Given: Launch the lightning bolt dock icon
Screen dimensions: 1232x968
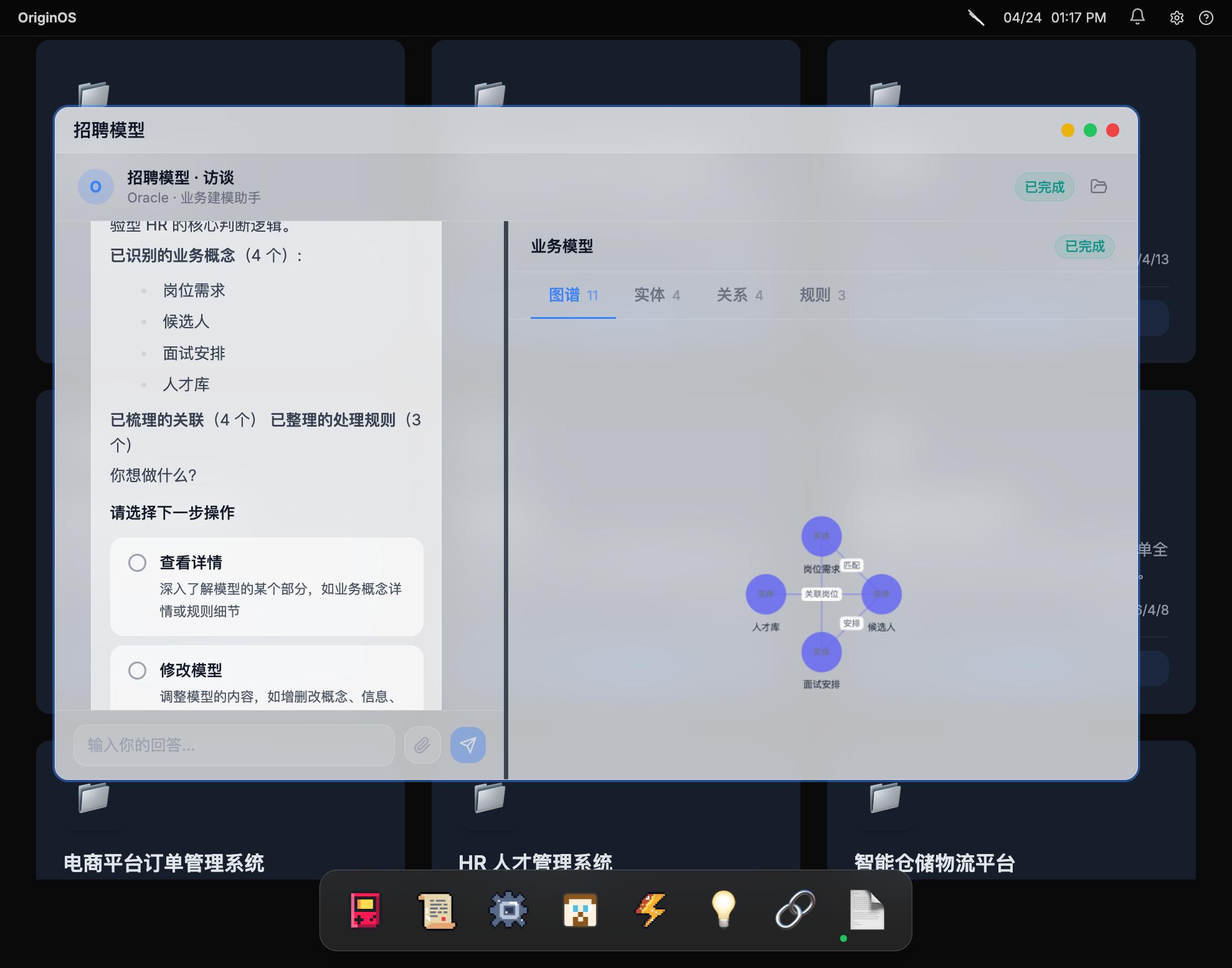Looking at the screenshot, I should [x=652, y=910].
